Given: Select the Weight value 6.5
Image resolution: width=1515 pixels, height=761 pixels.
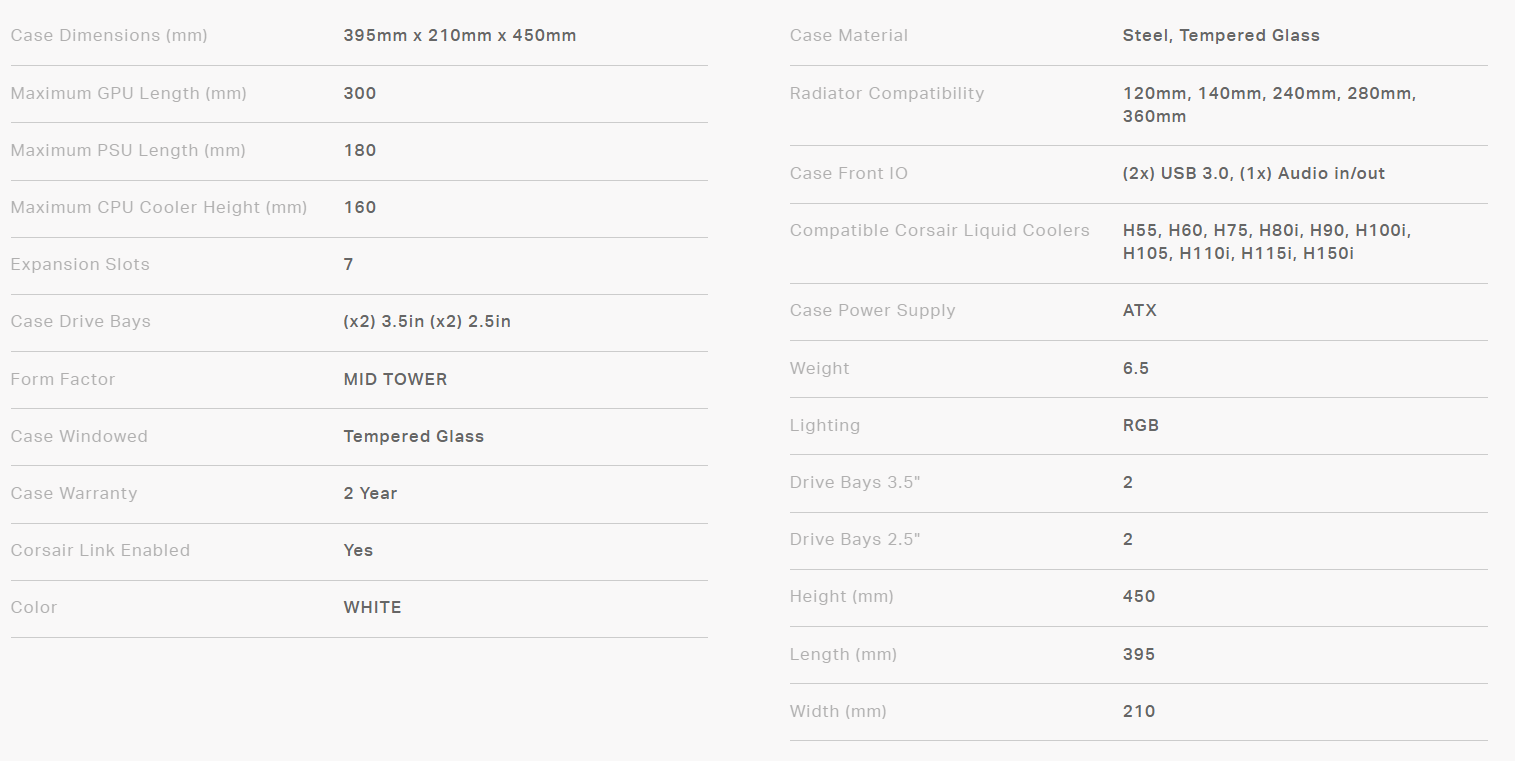Looking at the screenshot, I should click(1136, 369).
